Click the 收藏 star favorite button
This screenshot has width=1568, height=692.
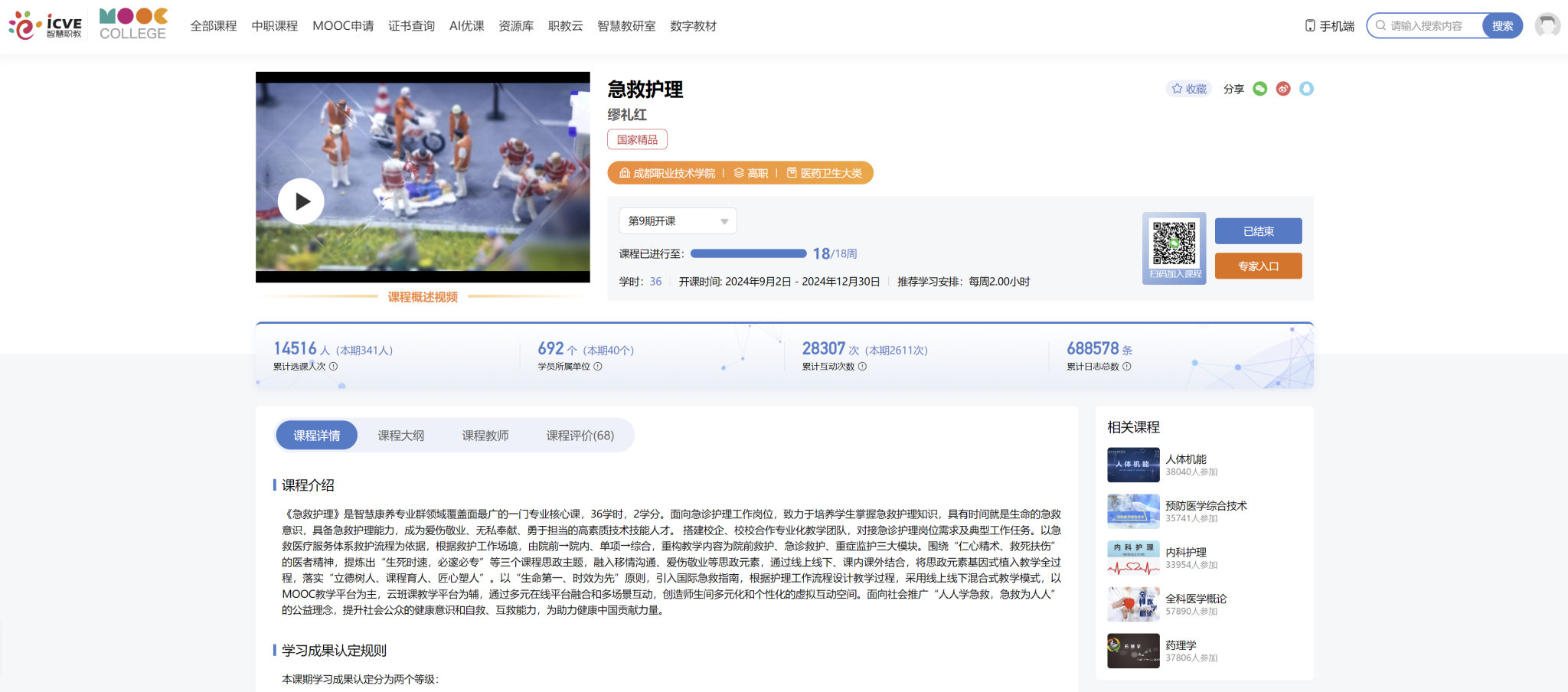(1189, 89)
